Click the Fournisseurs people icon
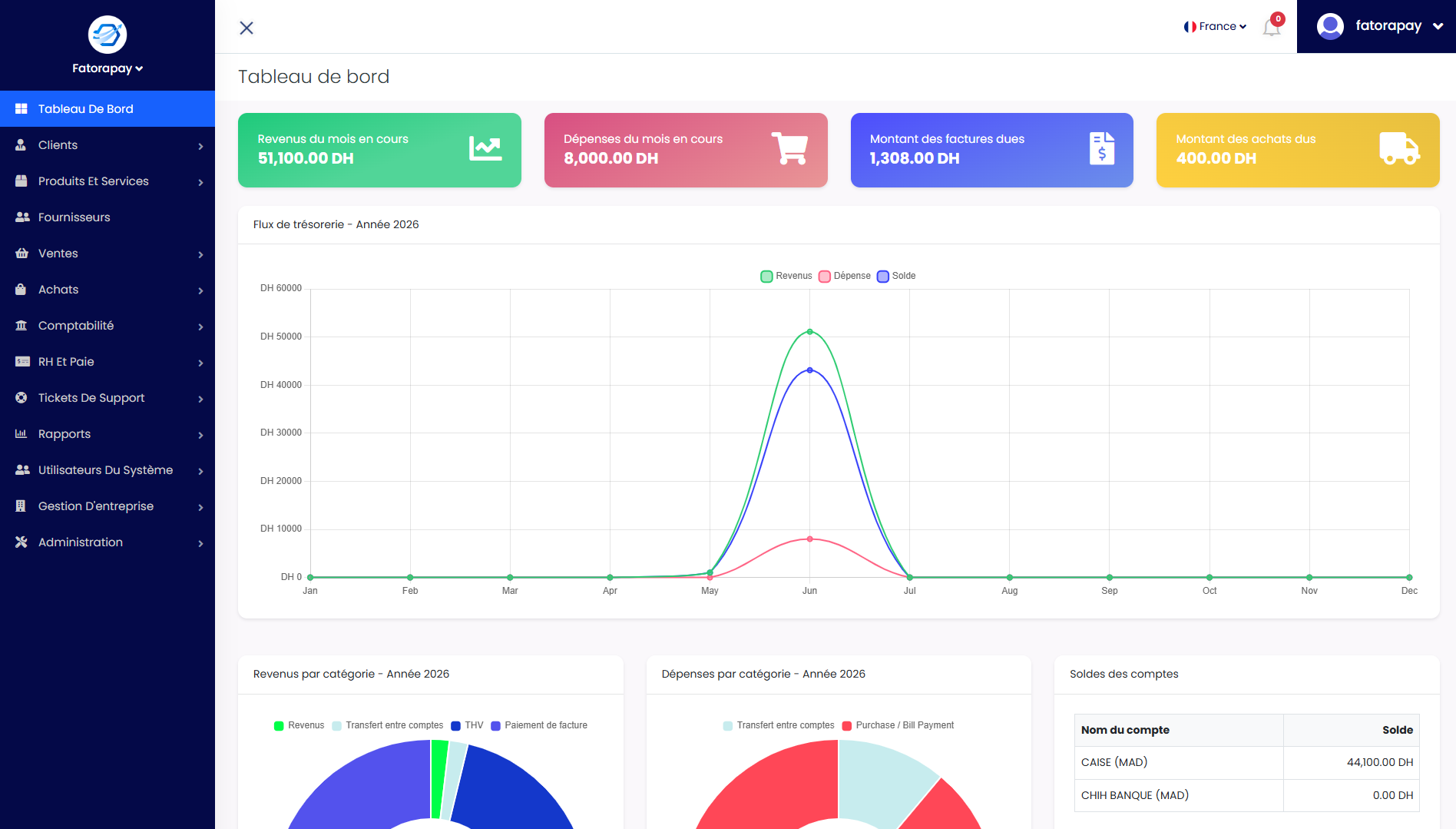This screenshot has height=829, width=1456. point(22,217)
